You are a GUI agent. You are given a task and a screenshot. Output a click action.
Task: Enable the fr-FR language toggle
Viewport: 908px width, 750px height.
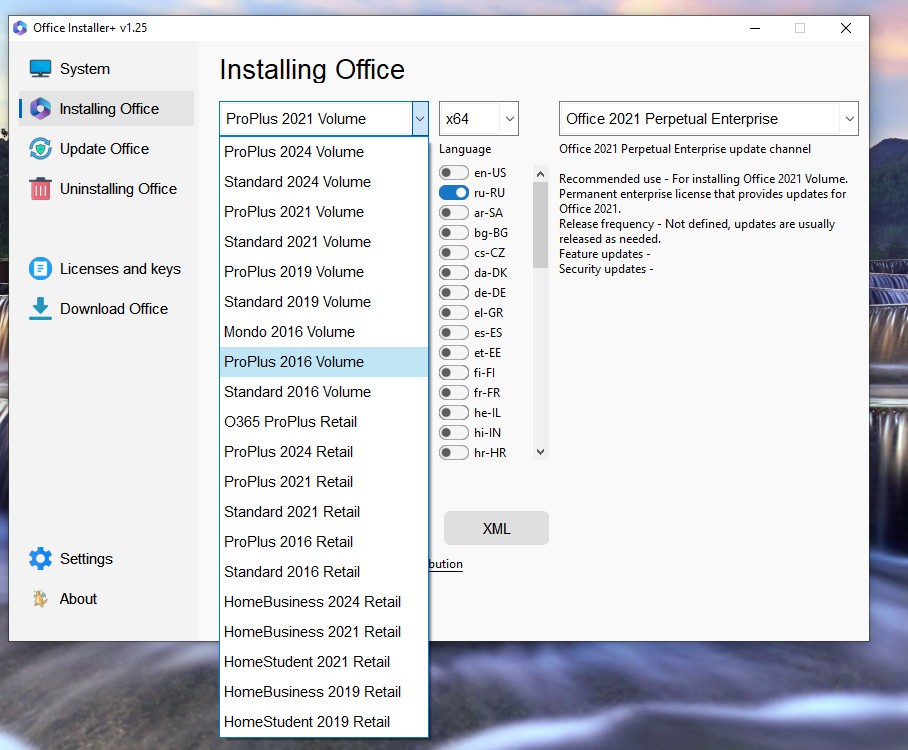tap(453, 393)
